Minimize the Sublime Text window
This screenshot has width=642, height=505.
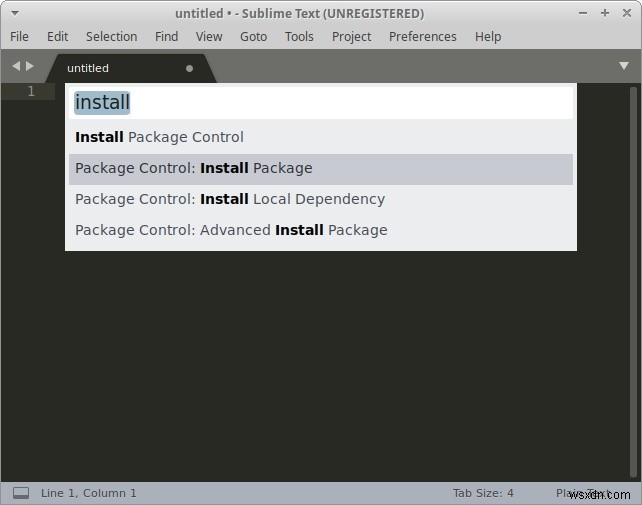point(583,13)
